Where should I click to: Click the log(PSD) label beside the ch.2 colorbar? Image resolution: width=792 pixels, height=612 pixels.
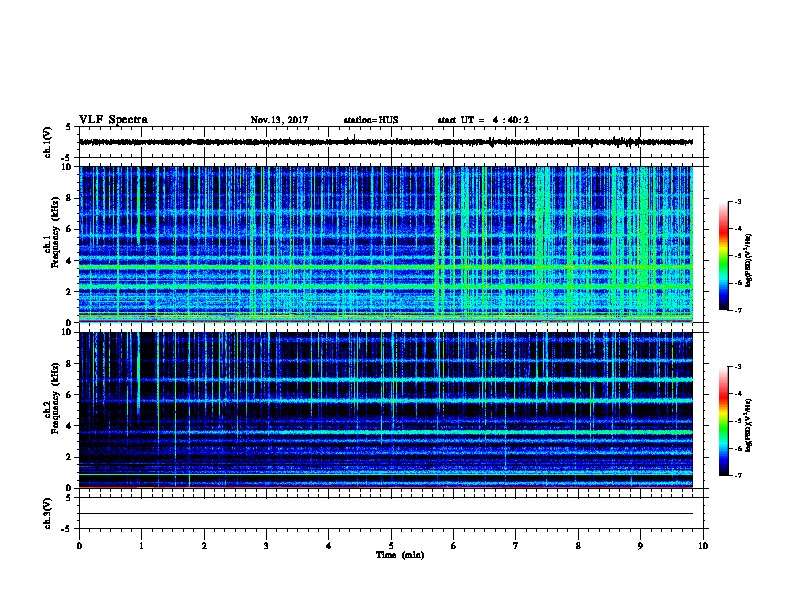[x=748, y=425]
